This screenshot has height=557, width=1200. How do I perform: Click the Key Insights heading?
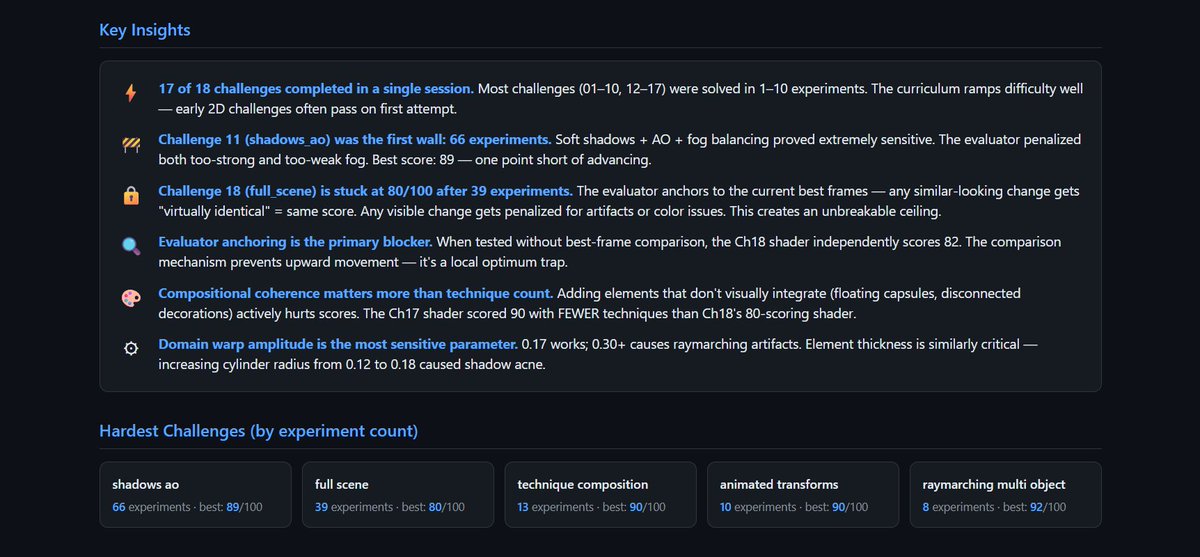coord(144,30)
